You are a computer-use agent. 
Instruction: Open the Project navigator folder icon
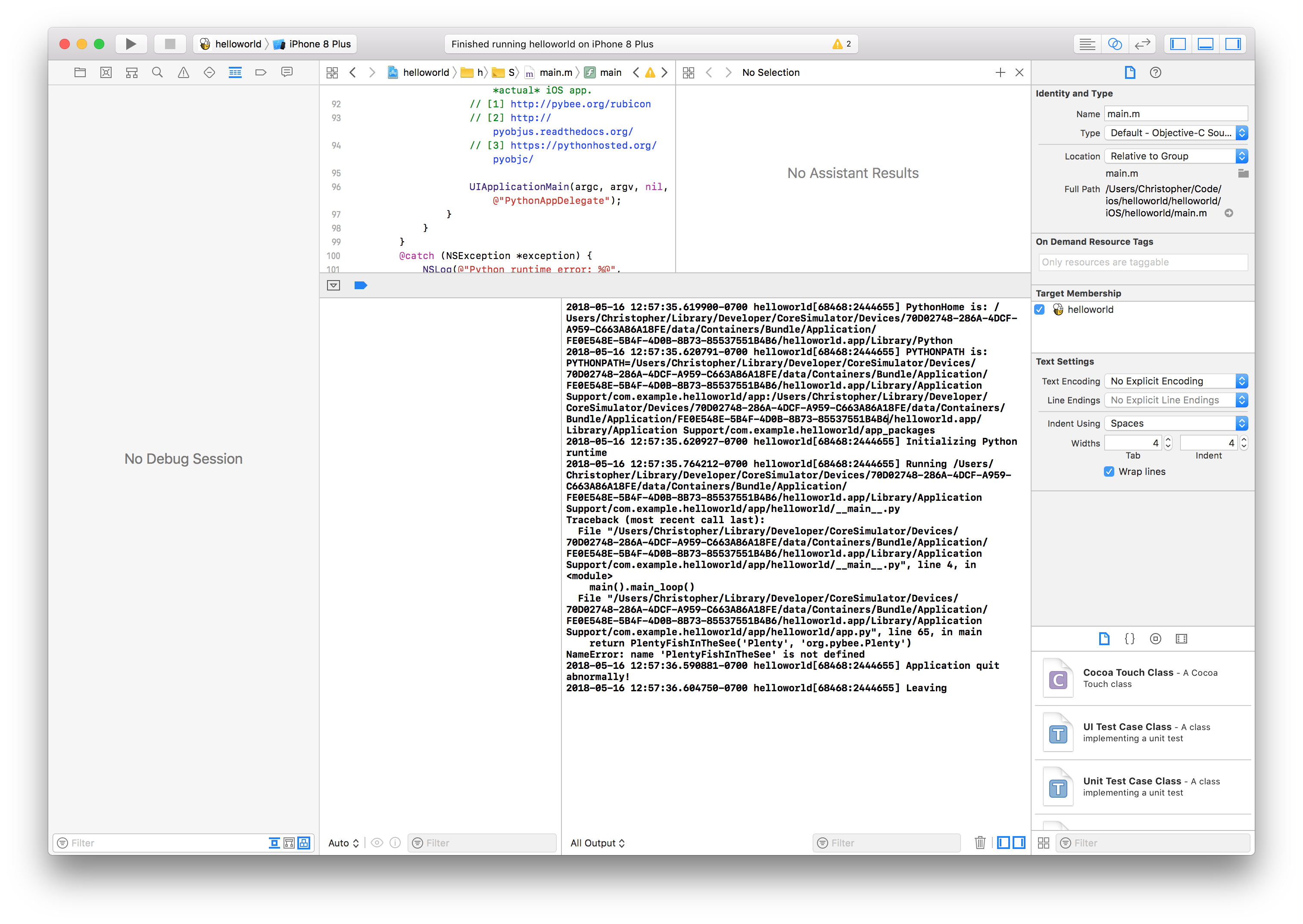pyautogui.click(x=80, y=72)
